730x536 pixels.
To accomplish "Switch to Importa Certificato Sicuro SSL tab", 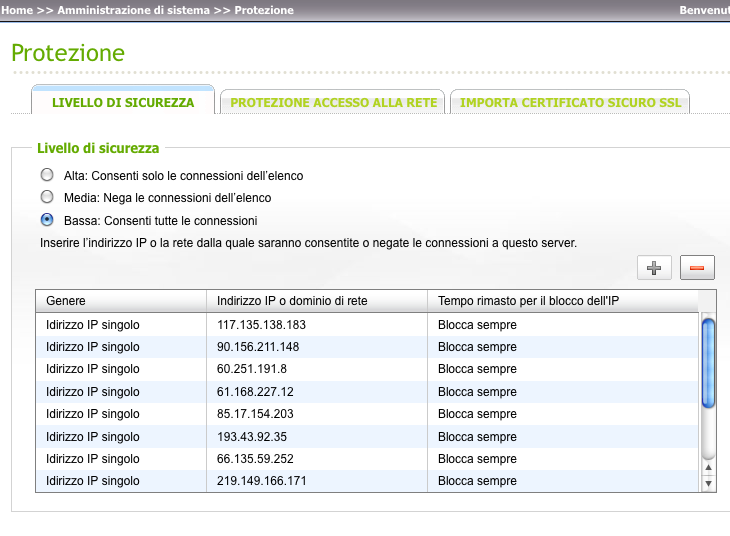I will [570, 102].
